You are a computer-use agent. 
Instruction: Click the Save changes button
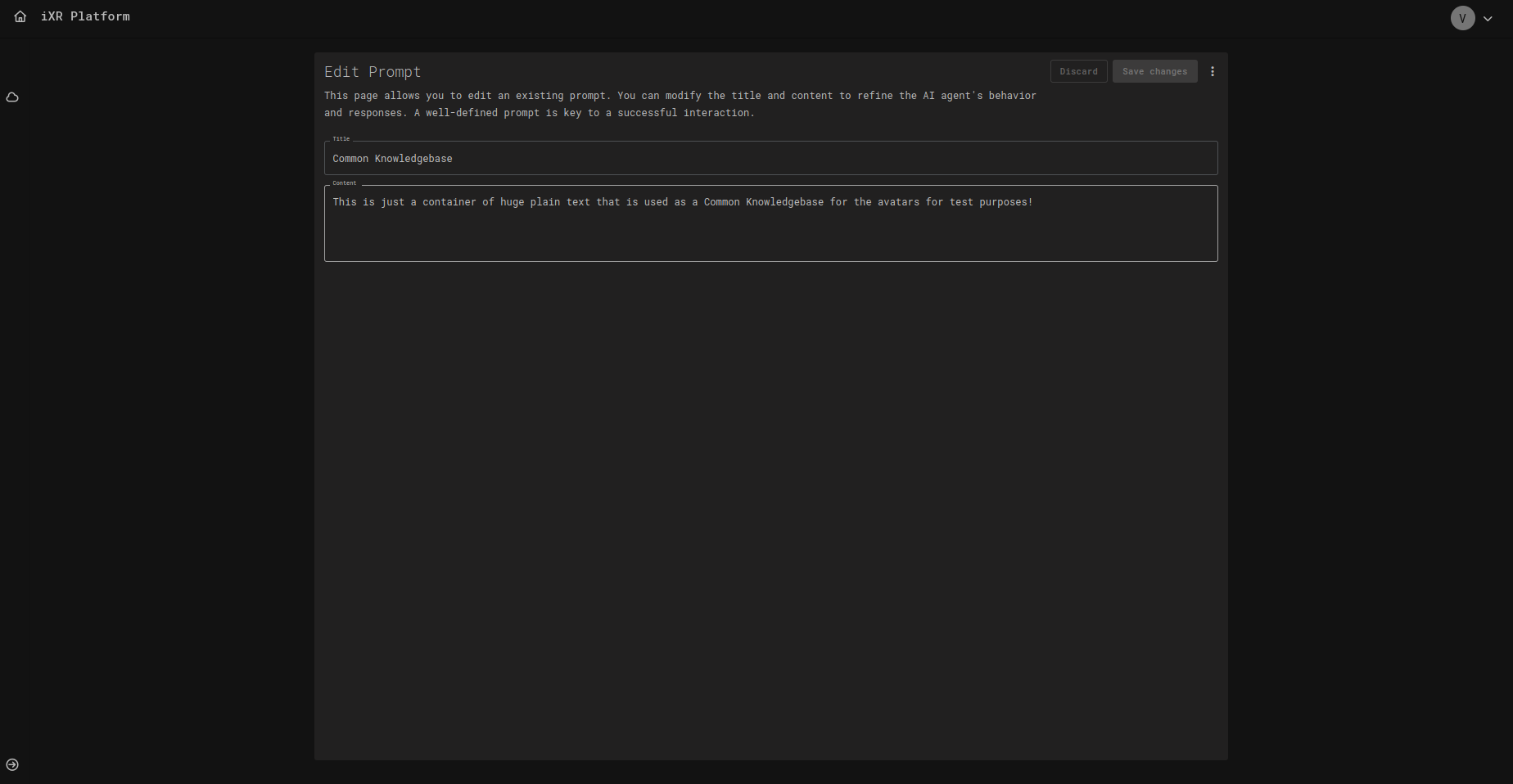1154,72
